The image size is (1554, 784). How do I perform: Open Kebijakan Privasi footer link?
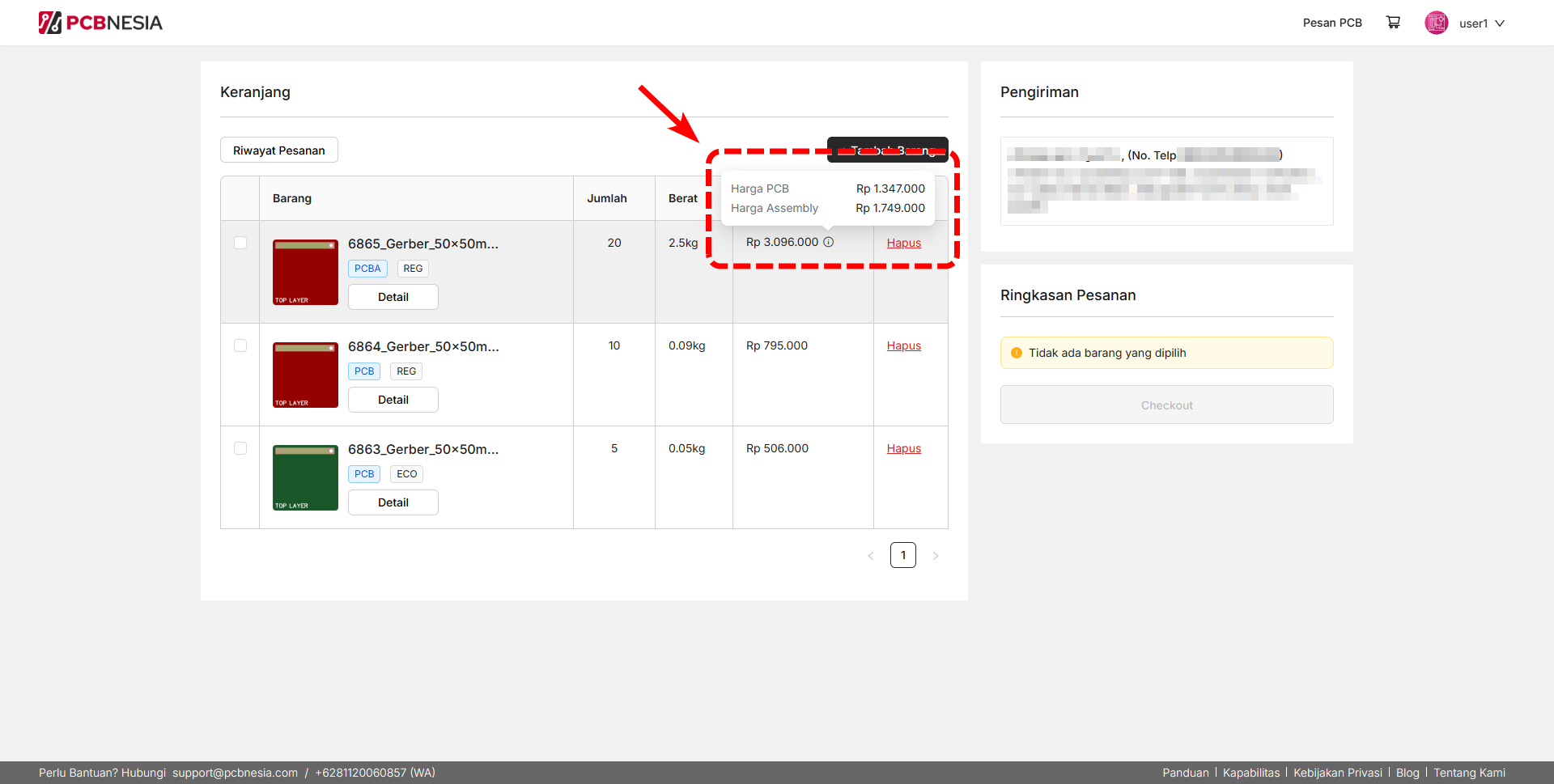1338,773
